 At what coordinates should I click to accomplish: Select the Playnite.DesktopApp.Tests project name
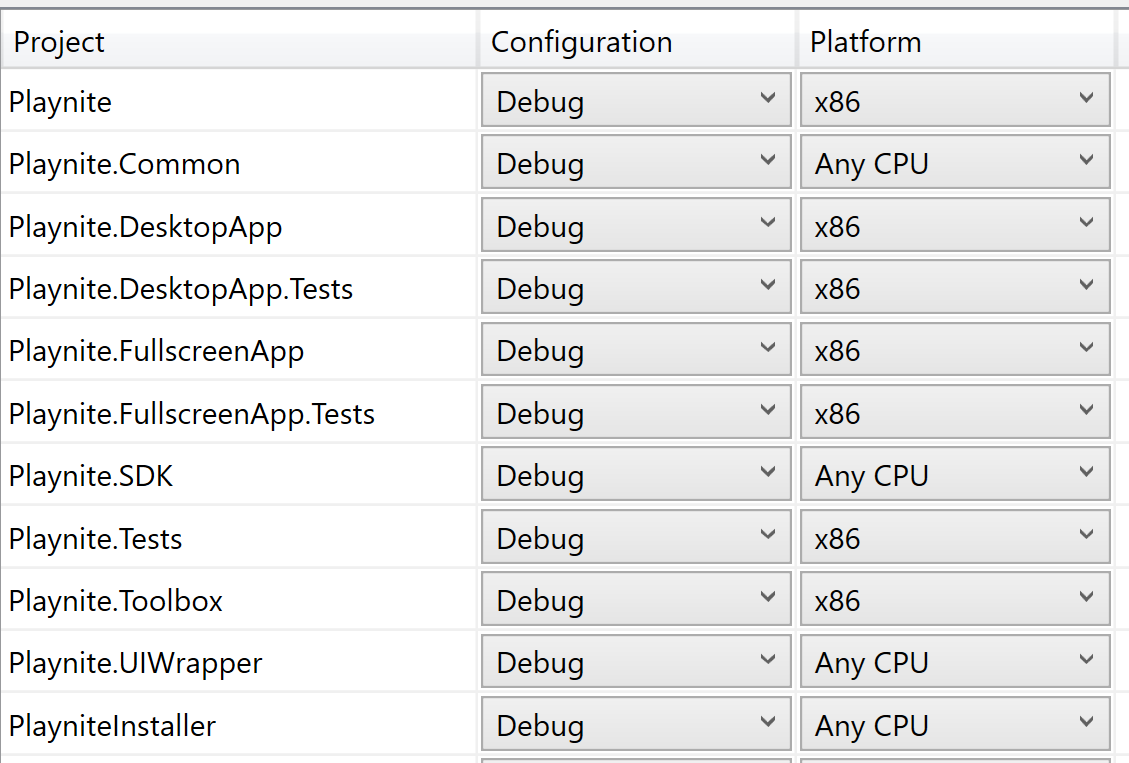pos(181,290)
